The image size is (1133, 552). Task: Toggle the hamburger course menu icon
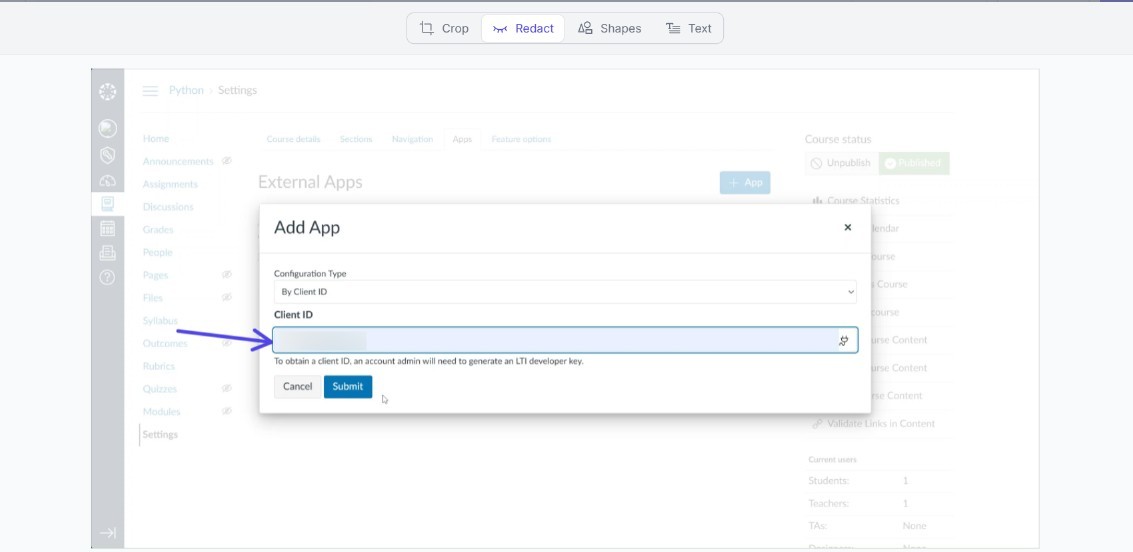coord(150,91)
